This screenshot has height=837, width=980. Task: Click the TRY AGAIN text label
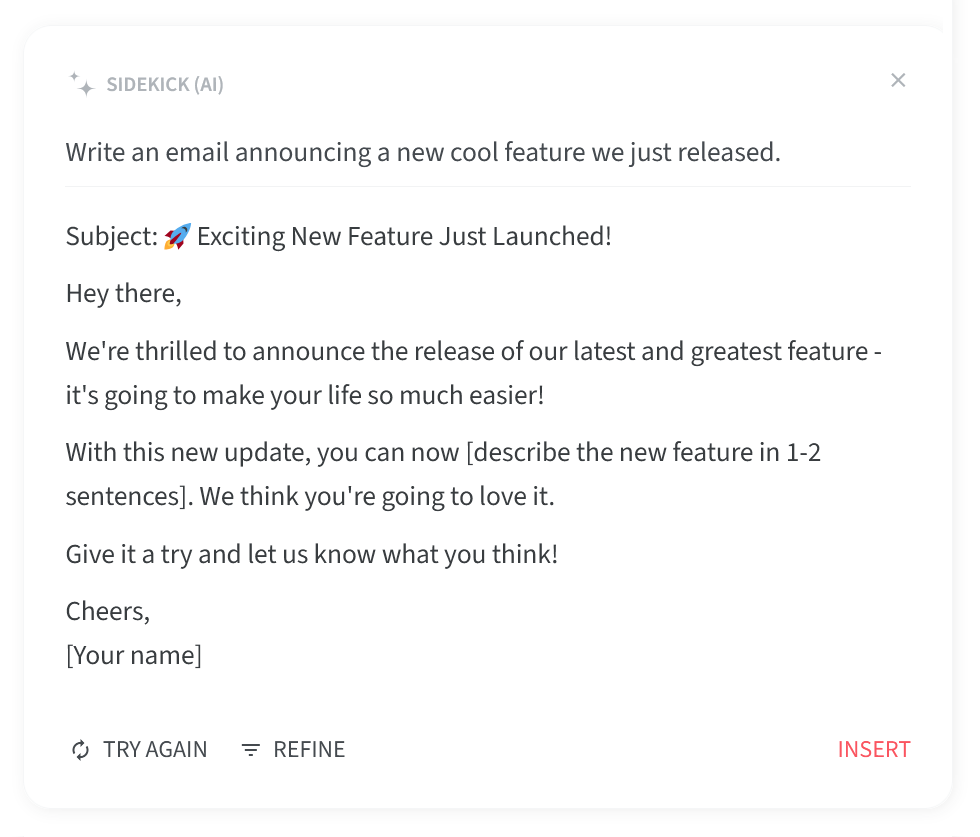click(155, 749)
